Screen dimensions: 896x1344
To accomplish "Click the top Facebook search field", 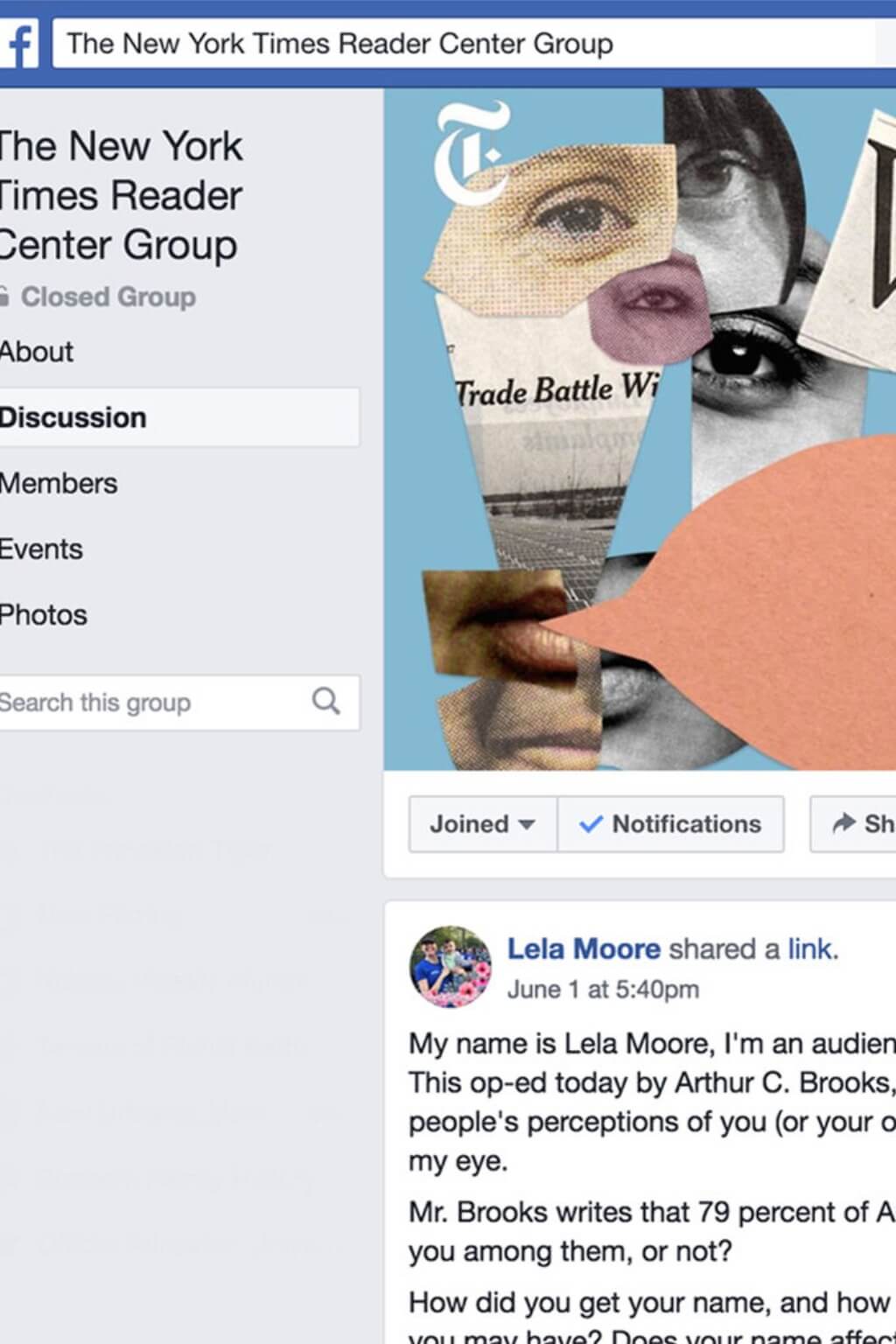I will (464, 44).
